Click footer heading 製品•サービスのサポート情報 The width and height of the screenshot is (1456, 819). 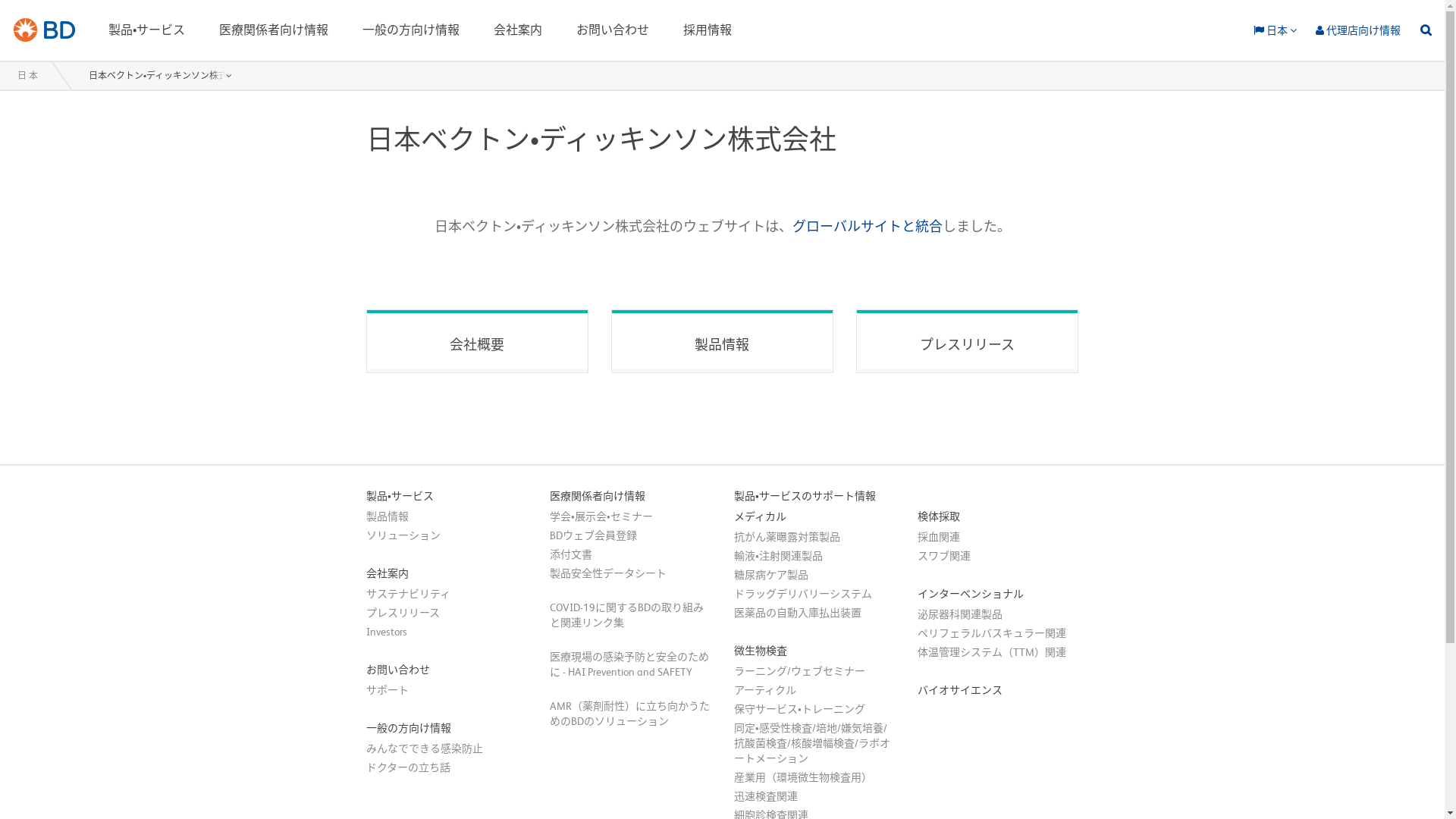805,496
